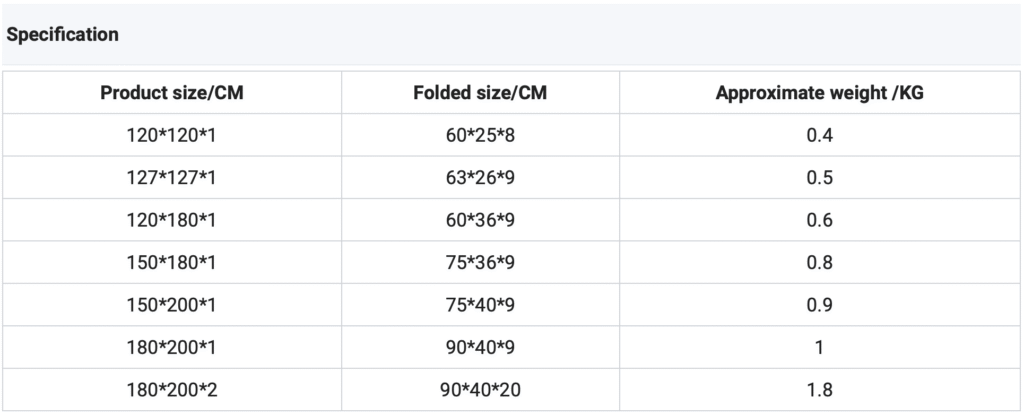1024x415 pixels.
Task: Click the Product size/CM column header
Action: tap(172, 93)
